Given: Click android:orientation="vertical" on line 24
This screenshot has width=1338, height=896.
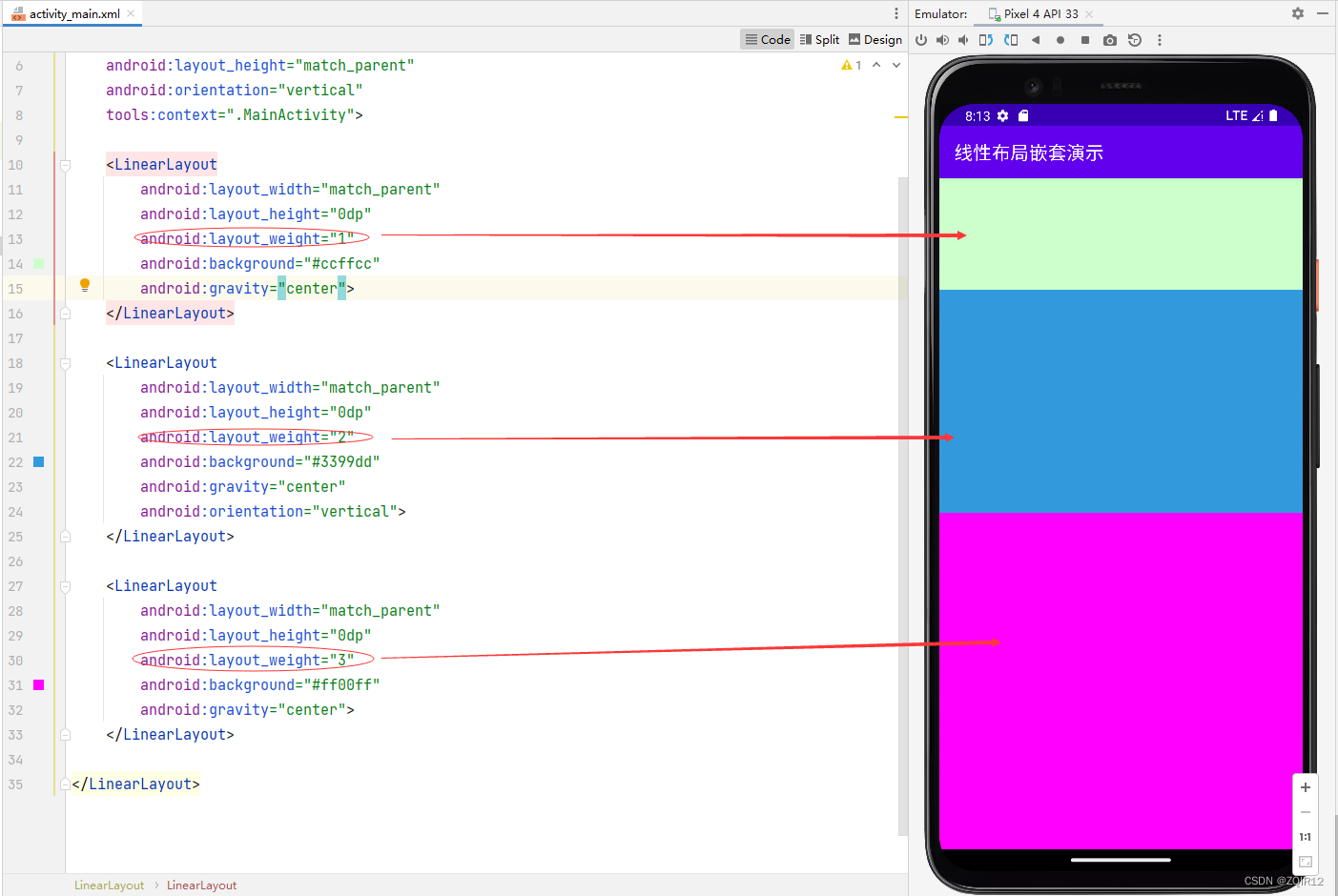Looking at the screenshot, I should pyautogui.click(x=273, y=511).
